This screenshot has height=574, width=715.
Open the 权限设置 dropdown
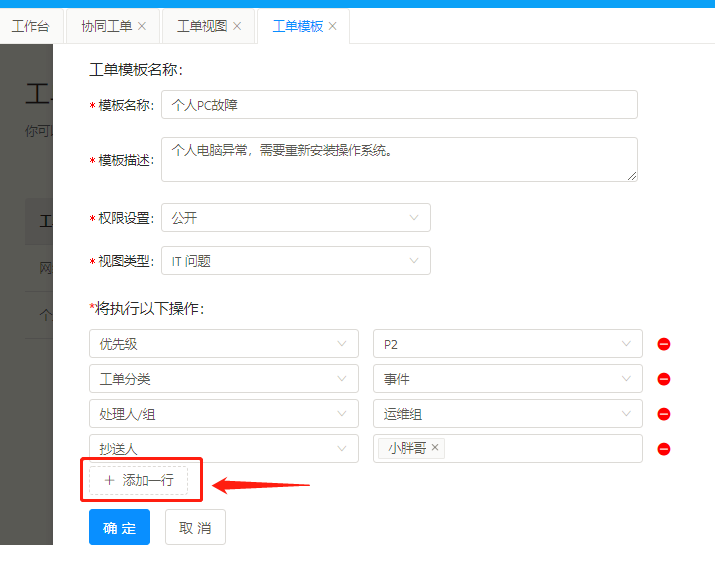tap(295, 218)
